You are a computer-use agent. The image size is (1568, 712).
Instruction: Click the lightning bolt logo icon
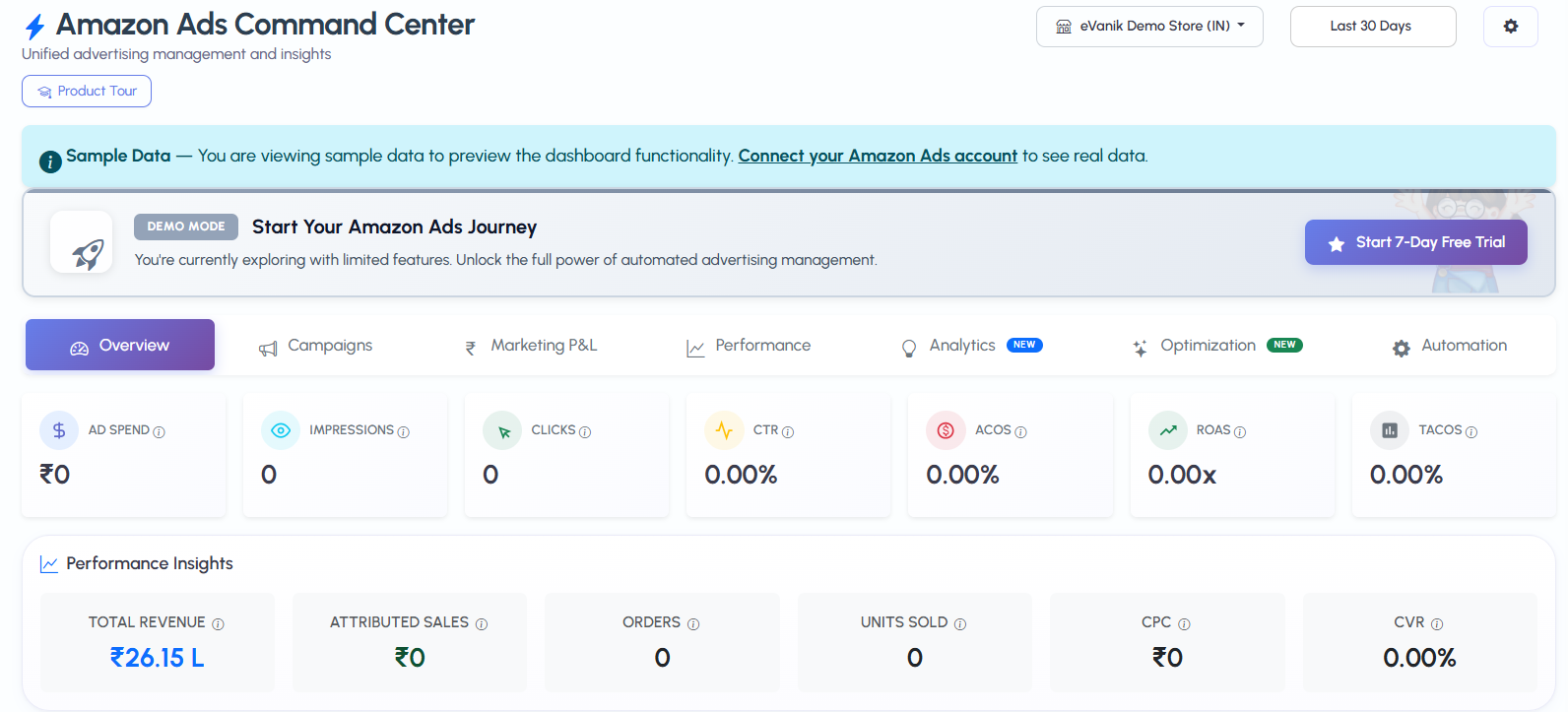tap(35, 27)
